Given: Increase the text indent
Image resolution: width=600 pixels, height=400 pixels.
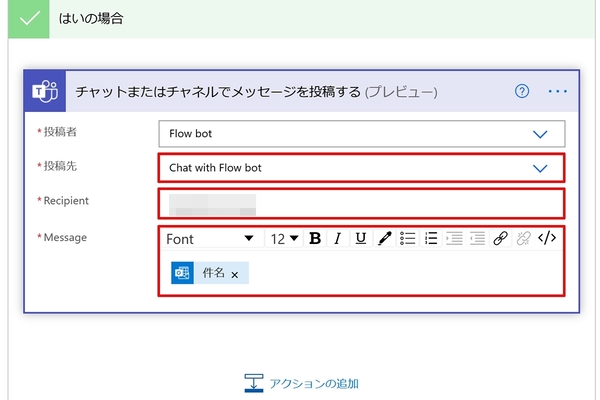Looking at the screenshot, I should [477, 238].
